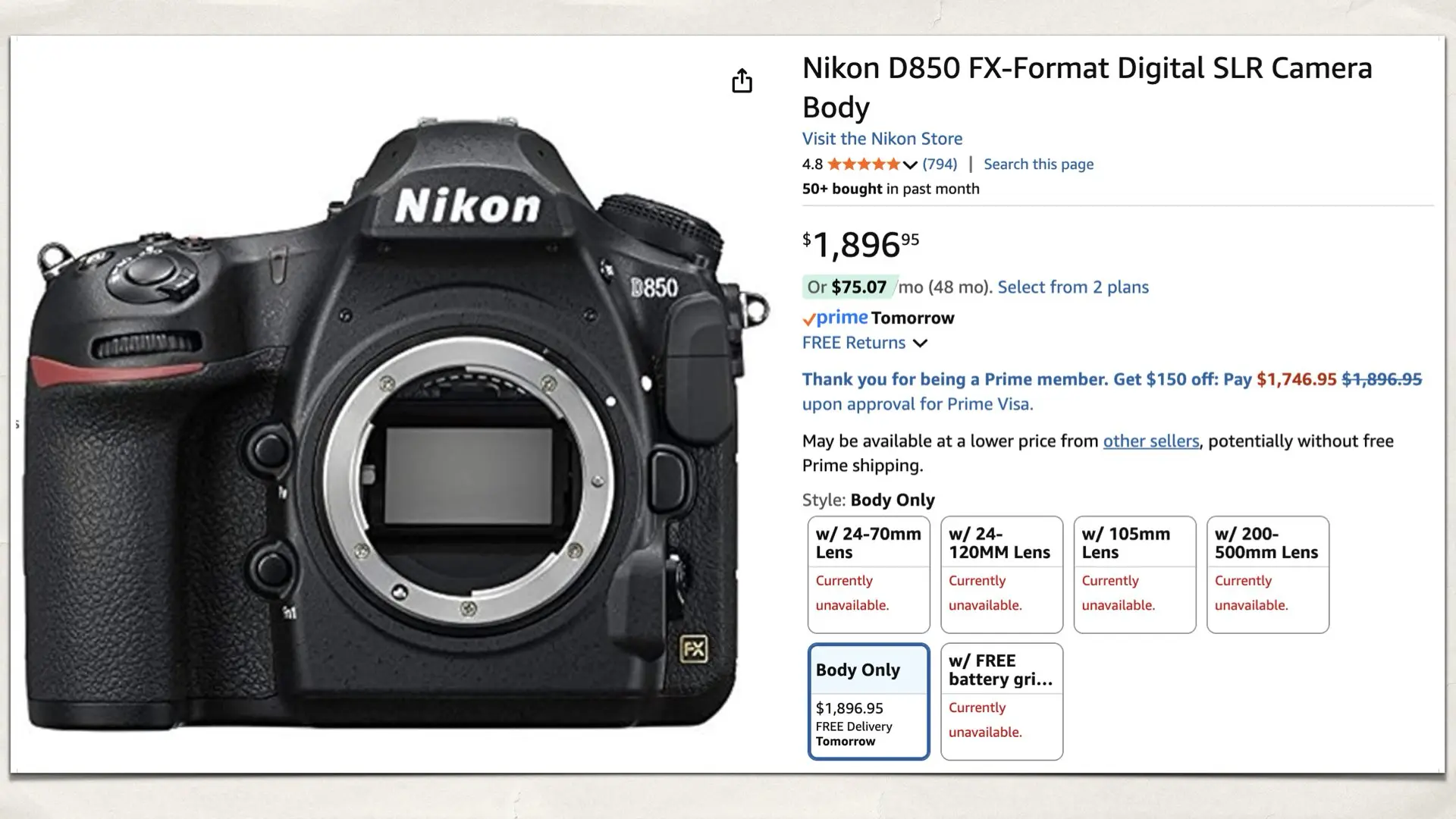Click the Prime checkmark logo

point(835,318)
